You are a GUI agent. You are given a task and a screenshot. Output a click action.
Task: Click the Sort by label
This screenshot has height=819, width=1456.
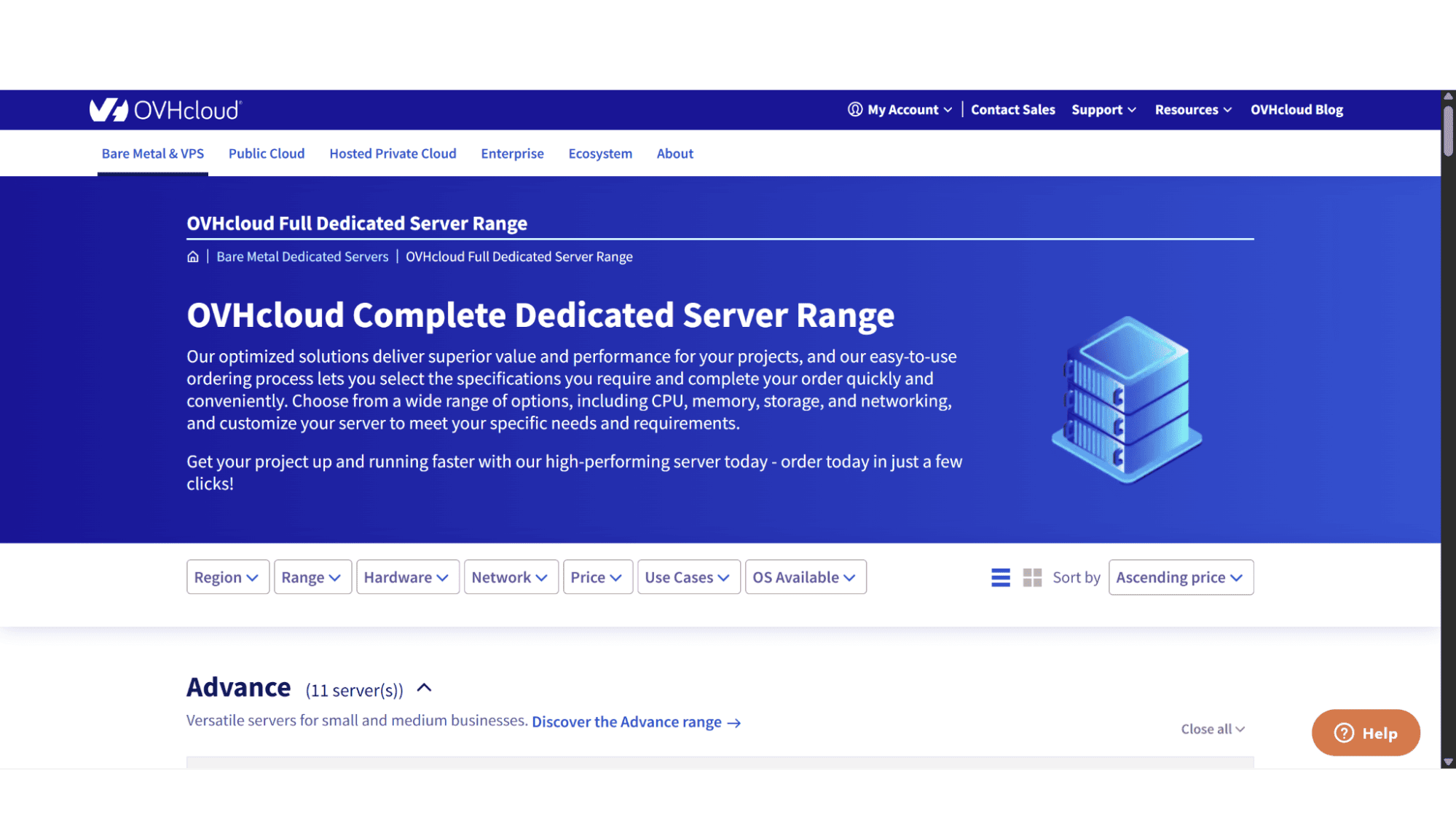click(x=1076, y=577)
